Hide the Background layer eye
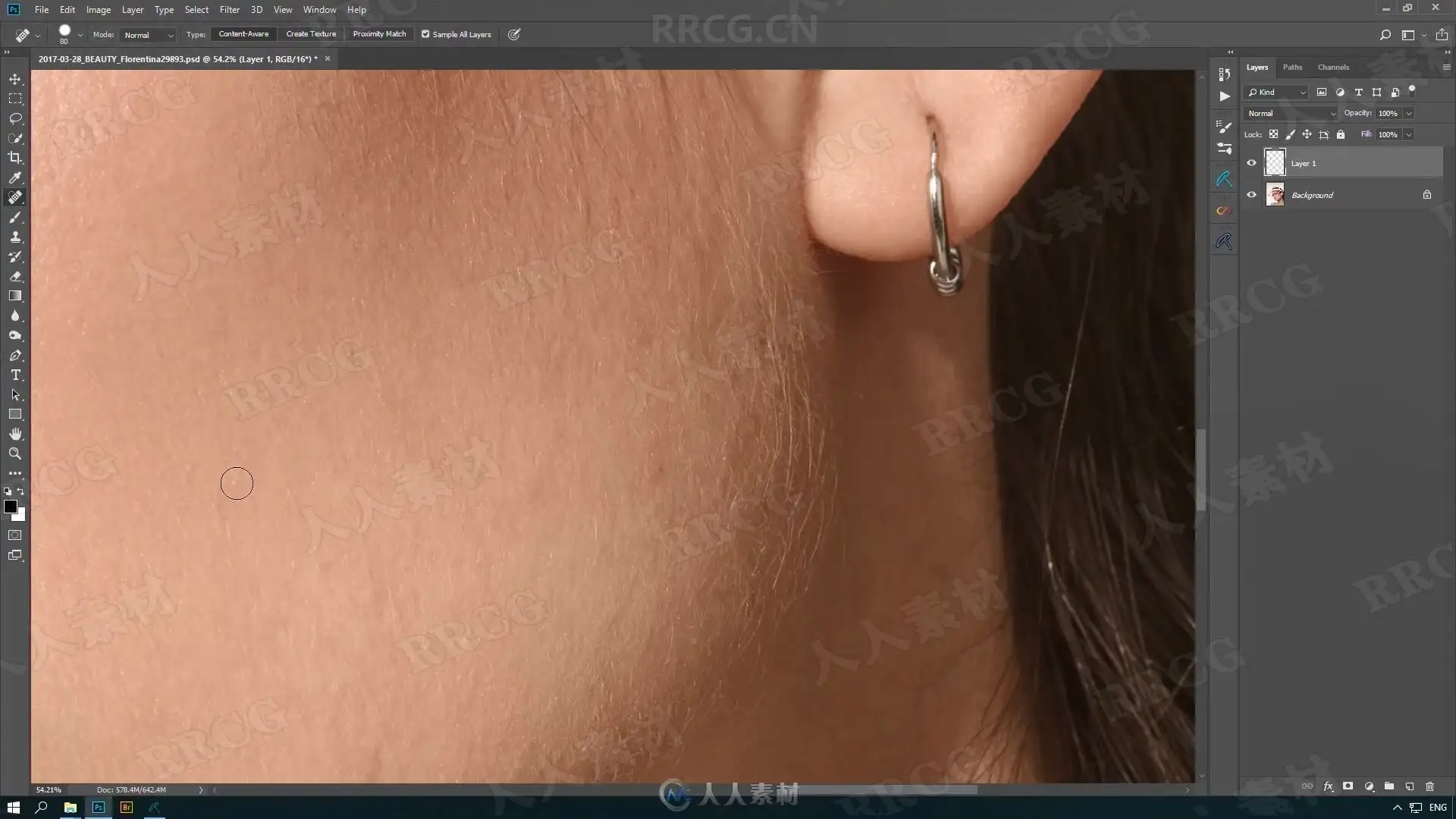This screenshot has height=819, width=1456. pyautogui.click(x=1251, y=195)
